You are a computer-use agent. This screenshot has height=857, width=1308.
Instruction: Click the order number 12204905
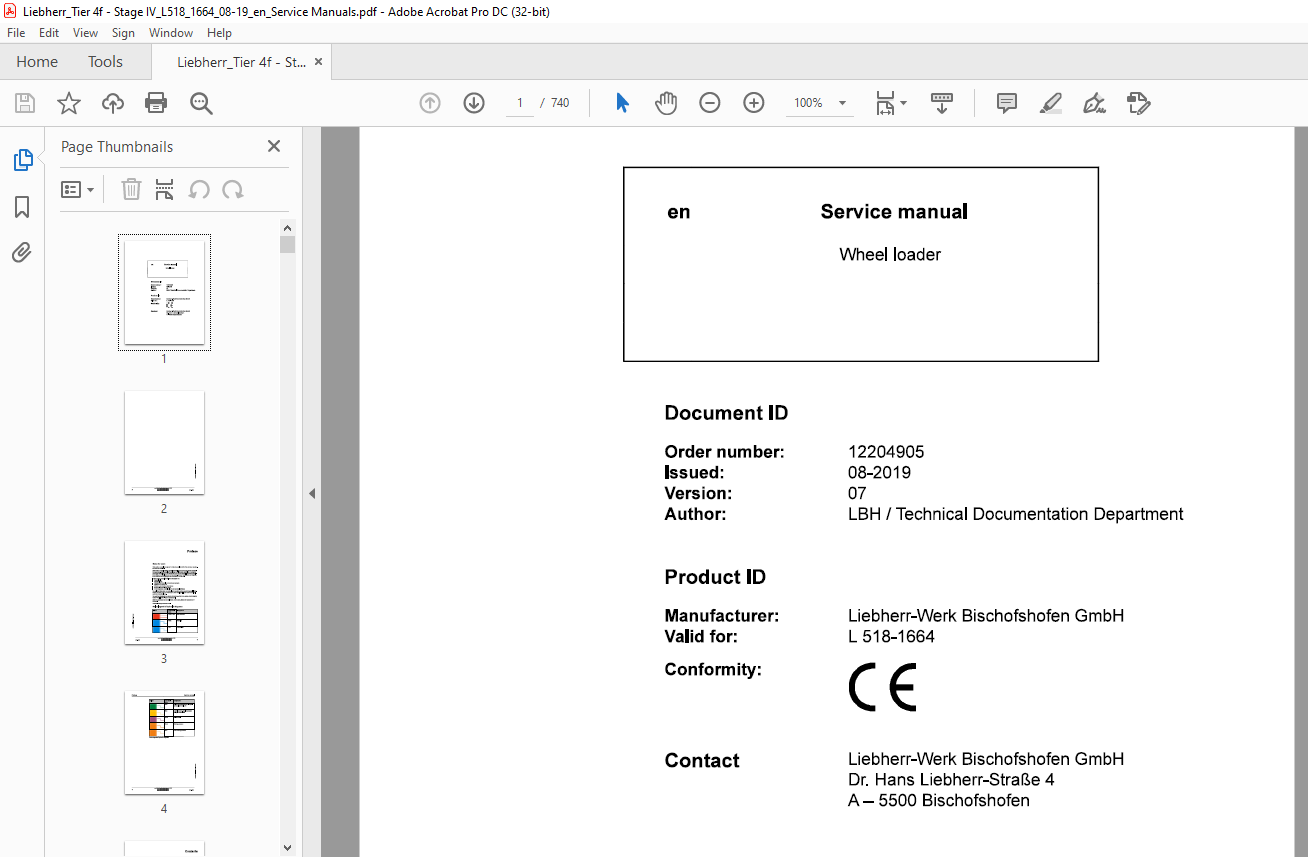(x=886, y=452)
